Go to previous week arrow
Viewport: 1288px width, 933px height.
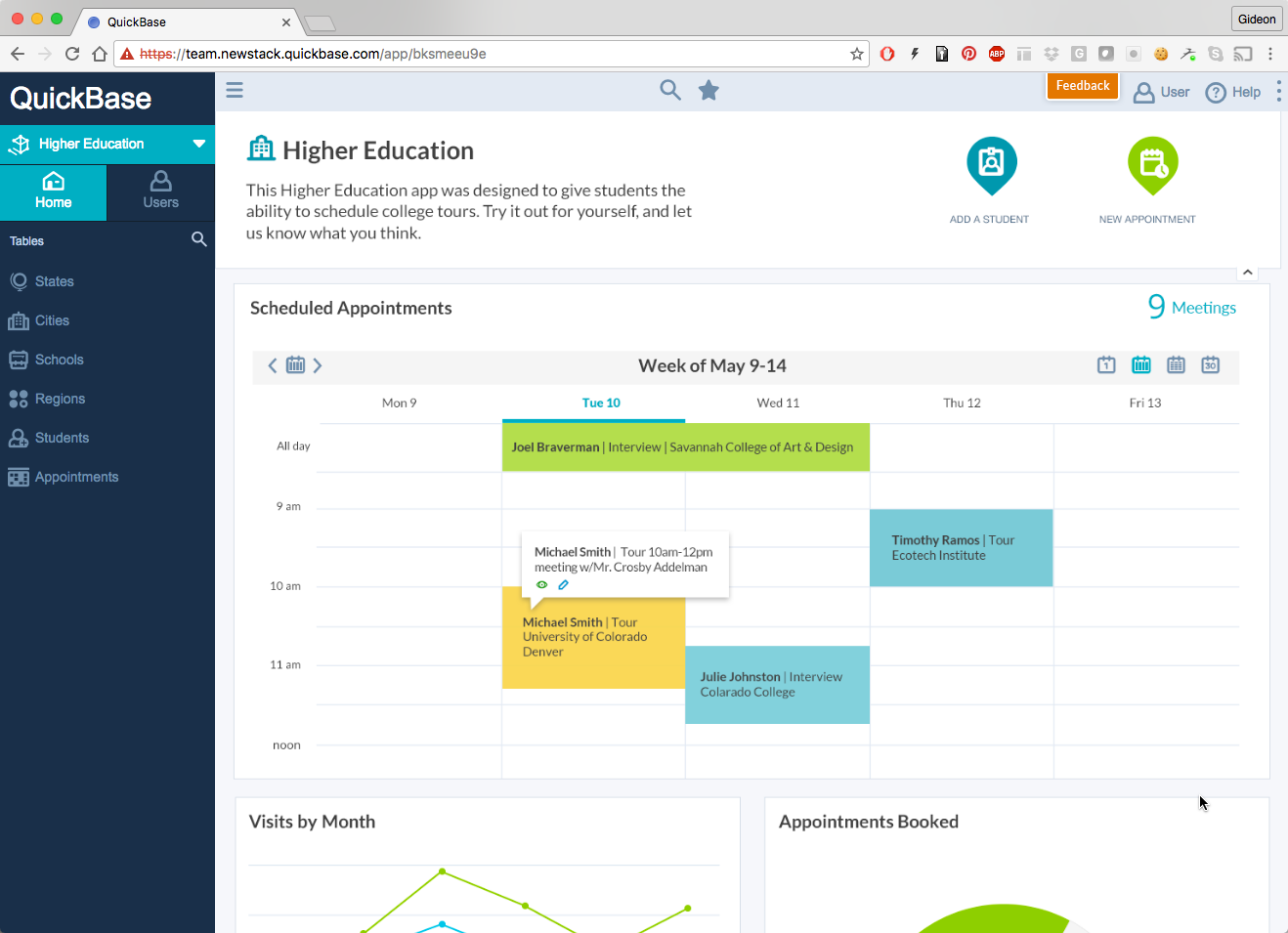click(x=273, y=365)
